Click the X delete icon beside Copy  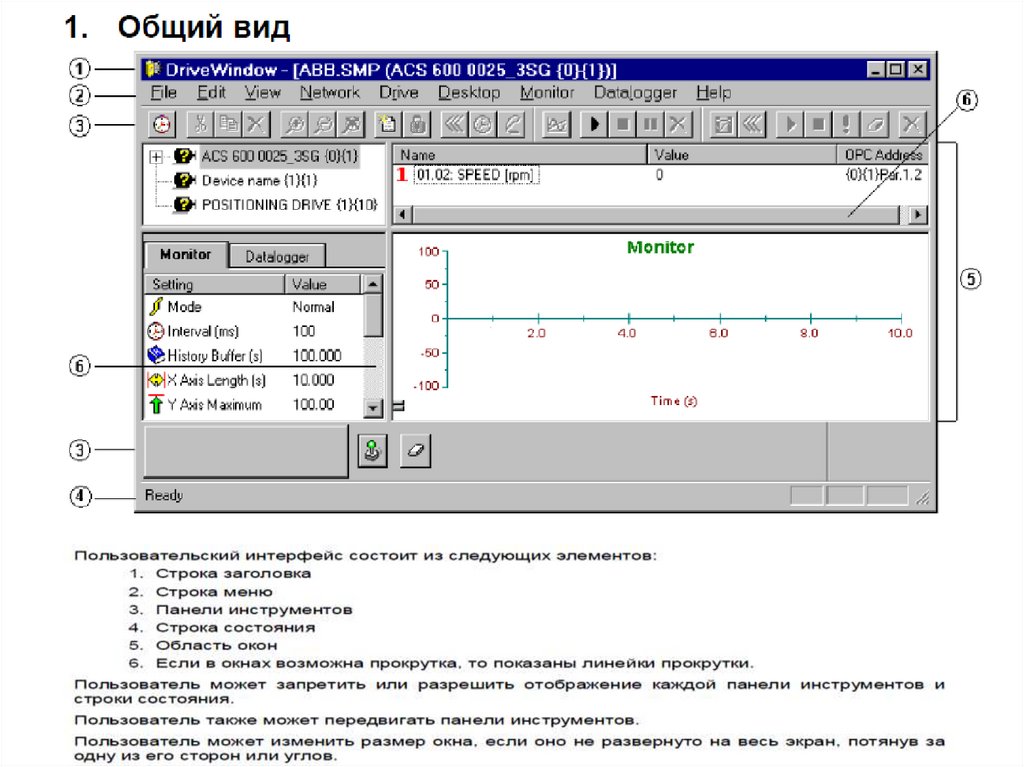point(256,123)
